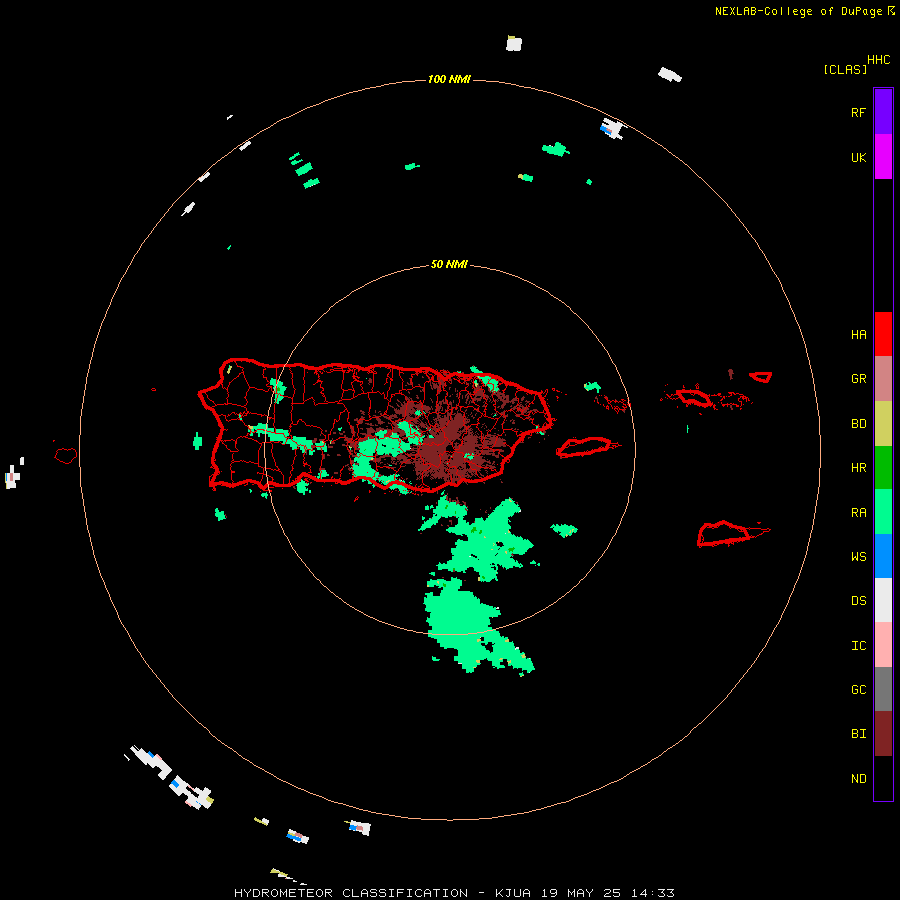
Task: Click the Hydrometeor Classification title caption
Action: [x=454, y=893]
